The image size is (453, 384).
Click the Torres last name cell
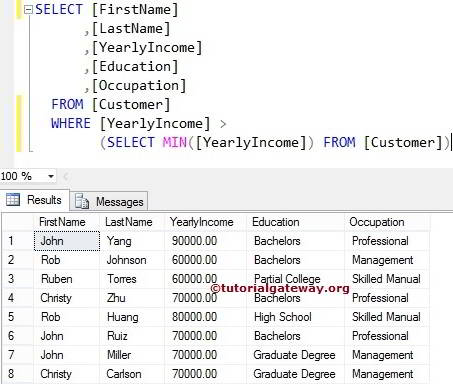point(132,279)
